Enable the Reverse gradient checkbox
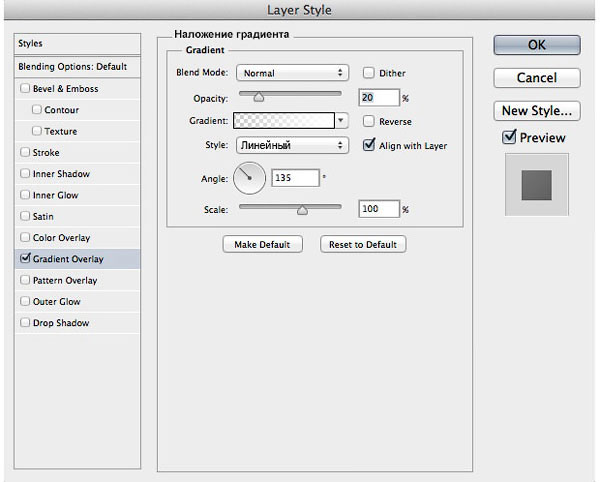 pyautogui.click(x=368, y=121)
